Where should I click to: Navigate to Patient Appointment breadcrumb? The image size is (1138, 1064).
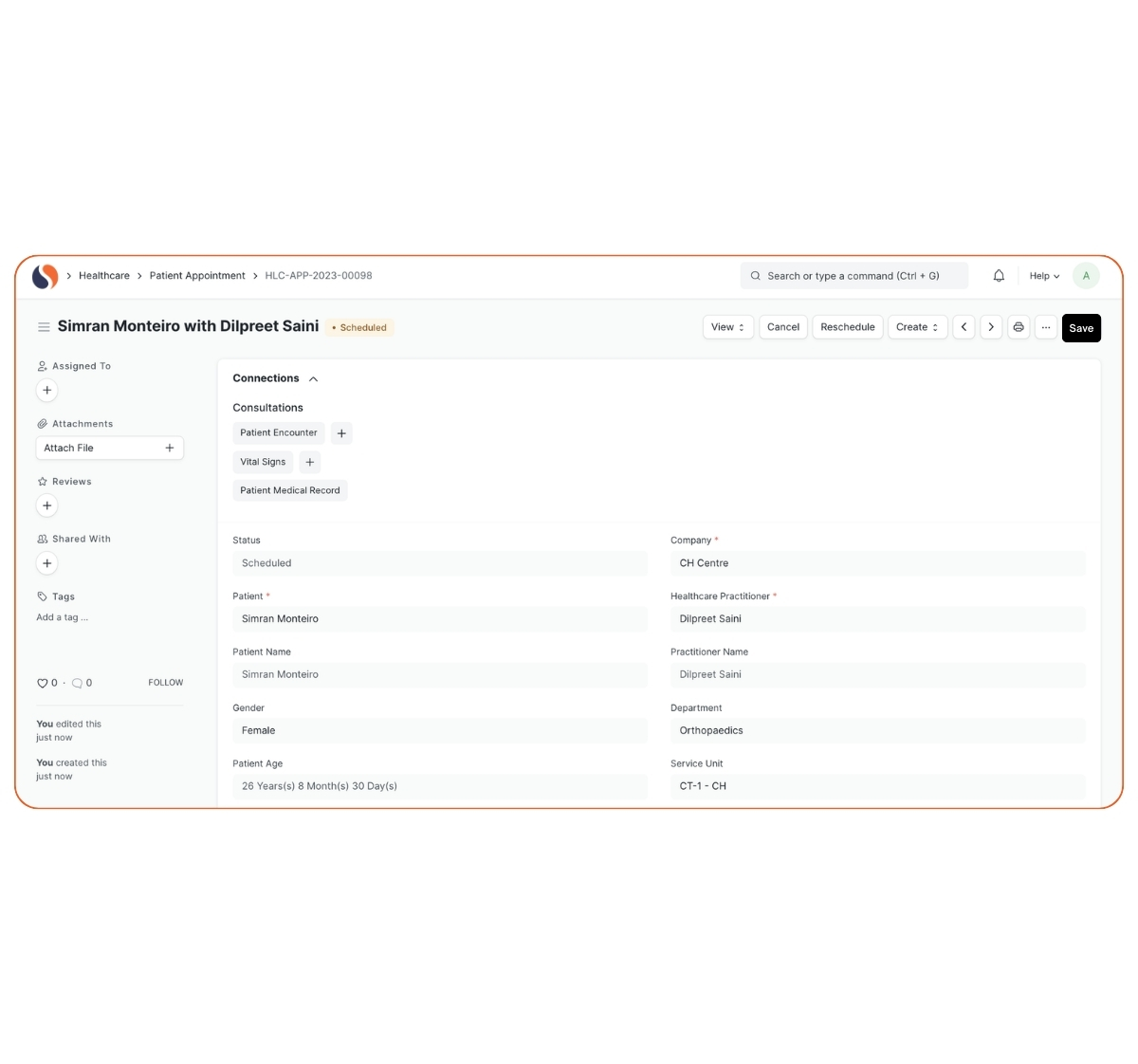(197, 276)
